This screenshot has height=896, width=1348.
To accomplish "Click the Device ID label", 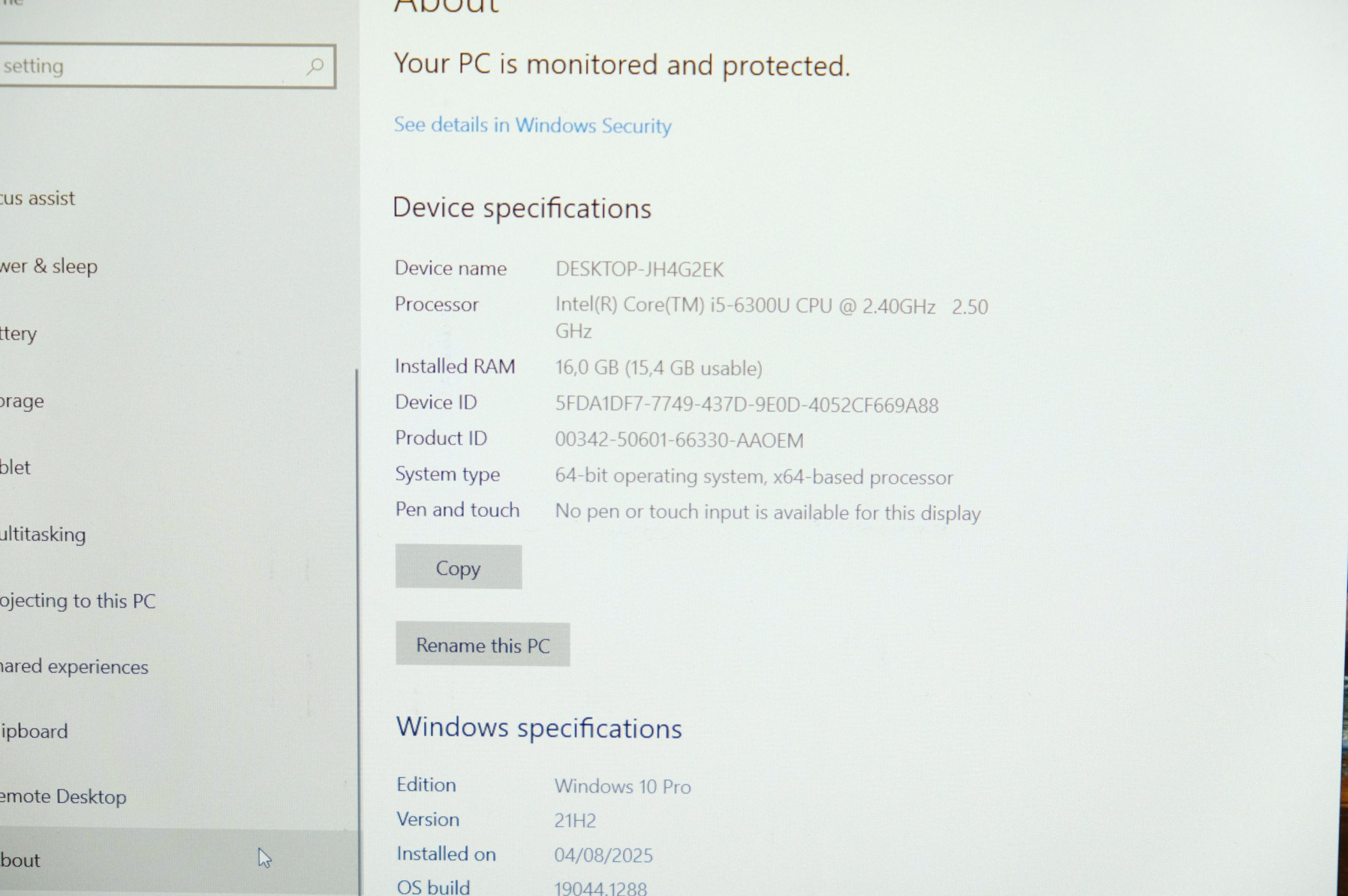I will pyautogui.click(x=436, y=402).
